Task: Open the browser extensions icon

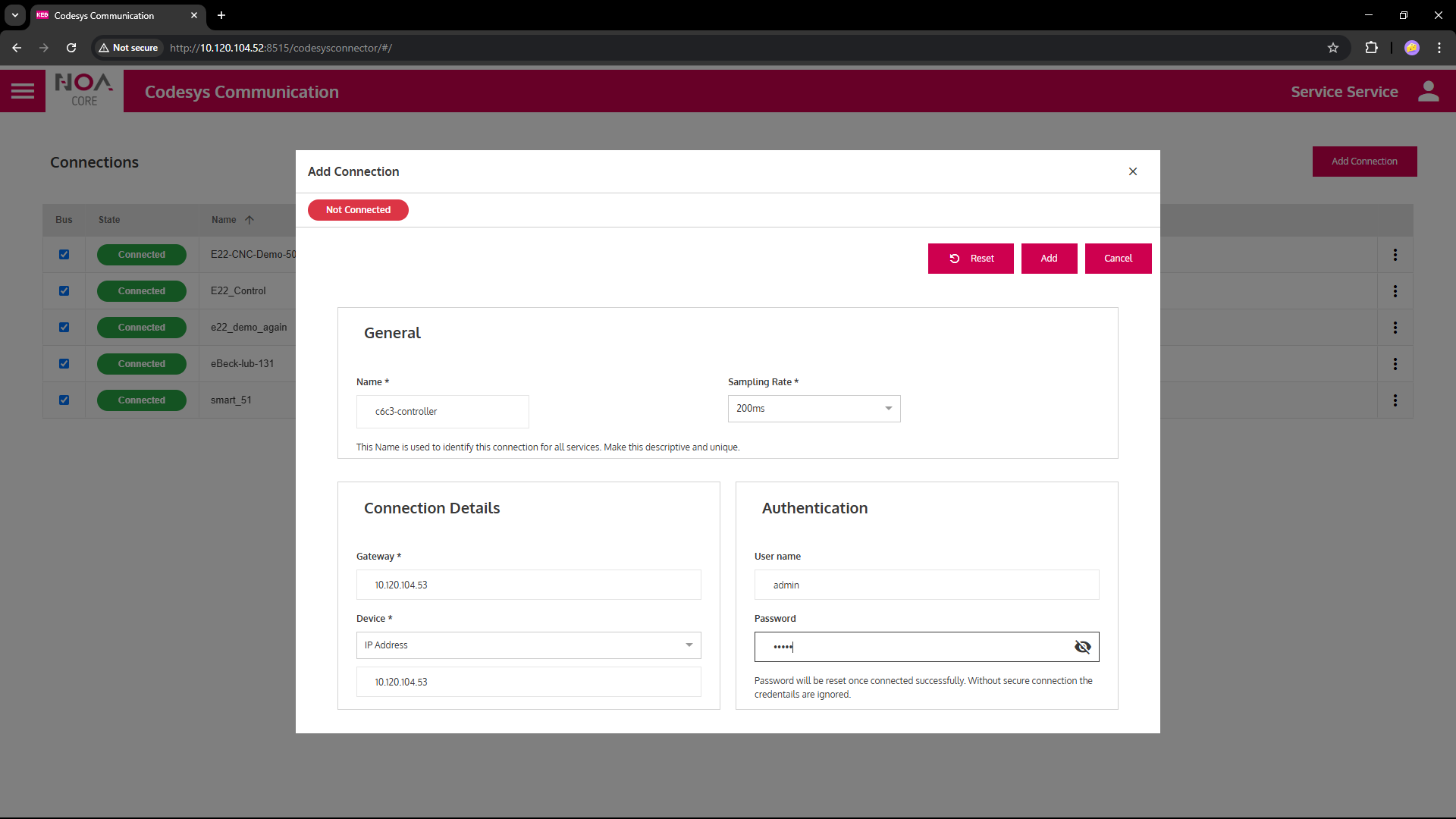Action: 1371,48
